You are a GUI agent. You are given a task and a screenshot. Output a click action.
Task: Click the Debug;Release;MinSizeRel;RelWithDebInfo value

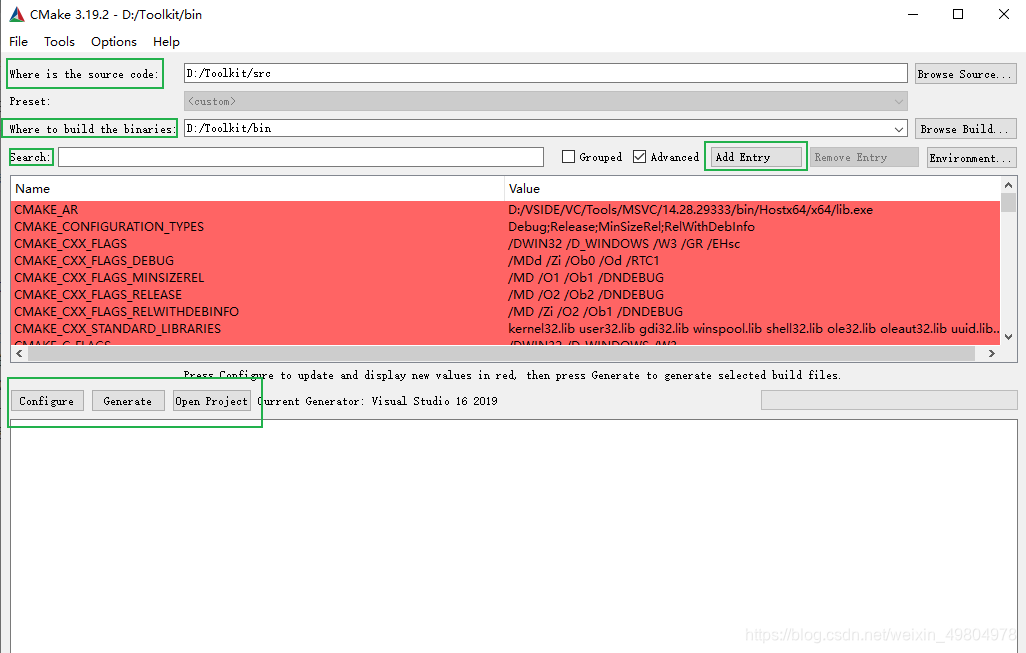[x=631, y=227]
